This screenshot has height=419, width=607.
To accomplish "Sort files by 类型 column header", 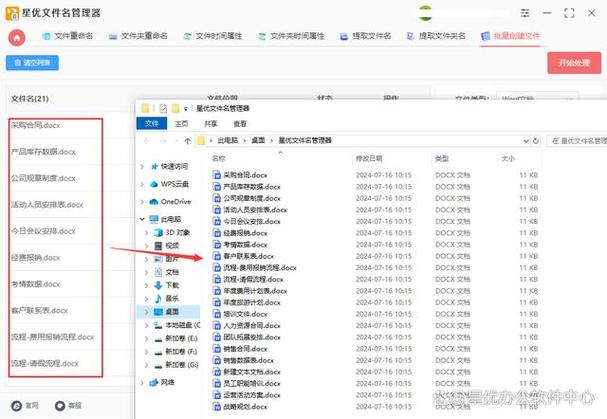I will pos(442,158).
